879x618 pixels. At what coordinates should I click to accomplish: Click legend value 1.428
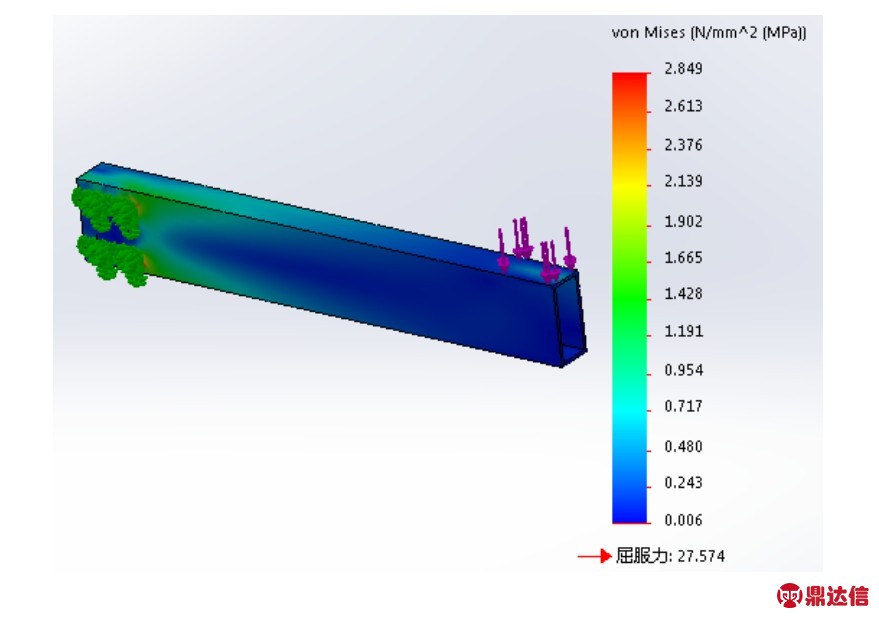tap(683, 294)
